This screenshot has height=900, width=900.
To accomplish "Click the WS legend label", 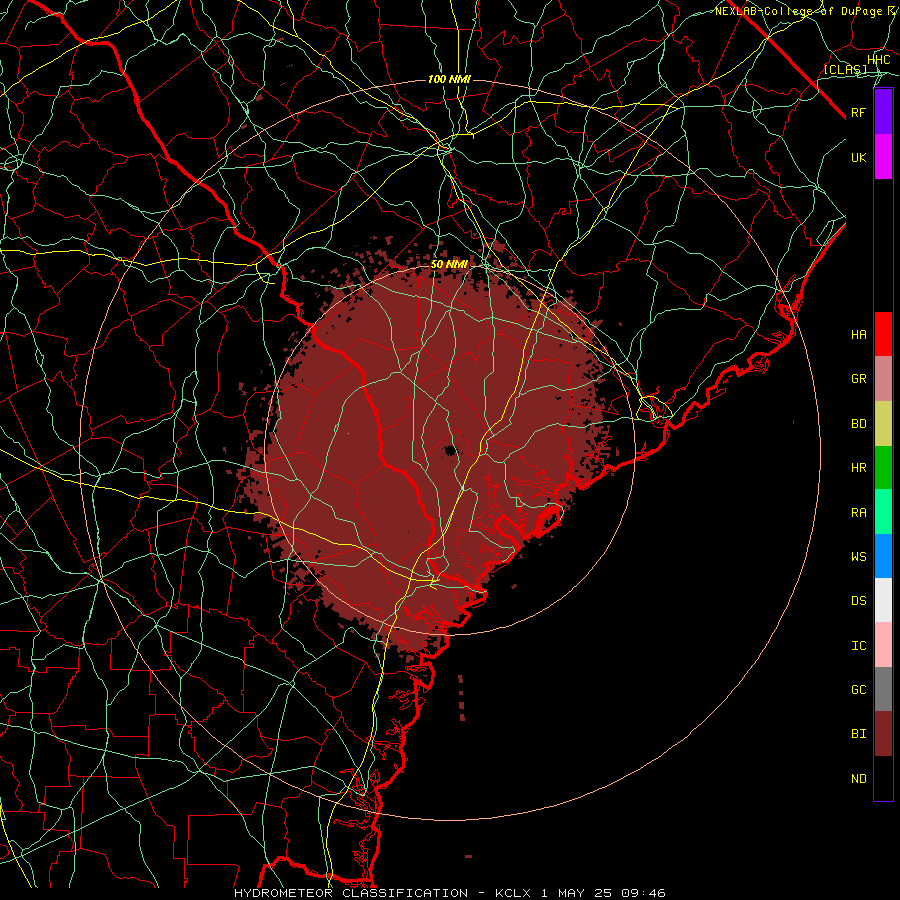I will point(858,557).
